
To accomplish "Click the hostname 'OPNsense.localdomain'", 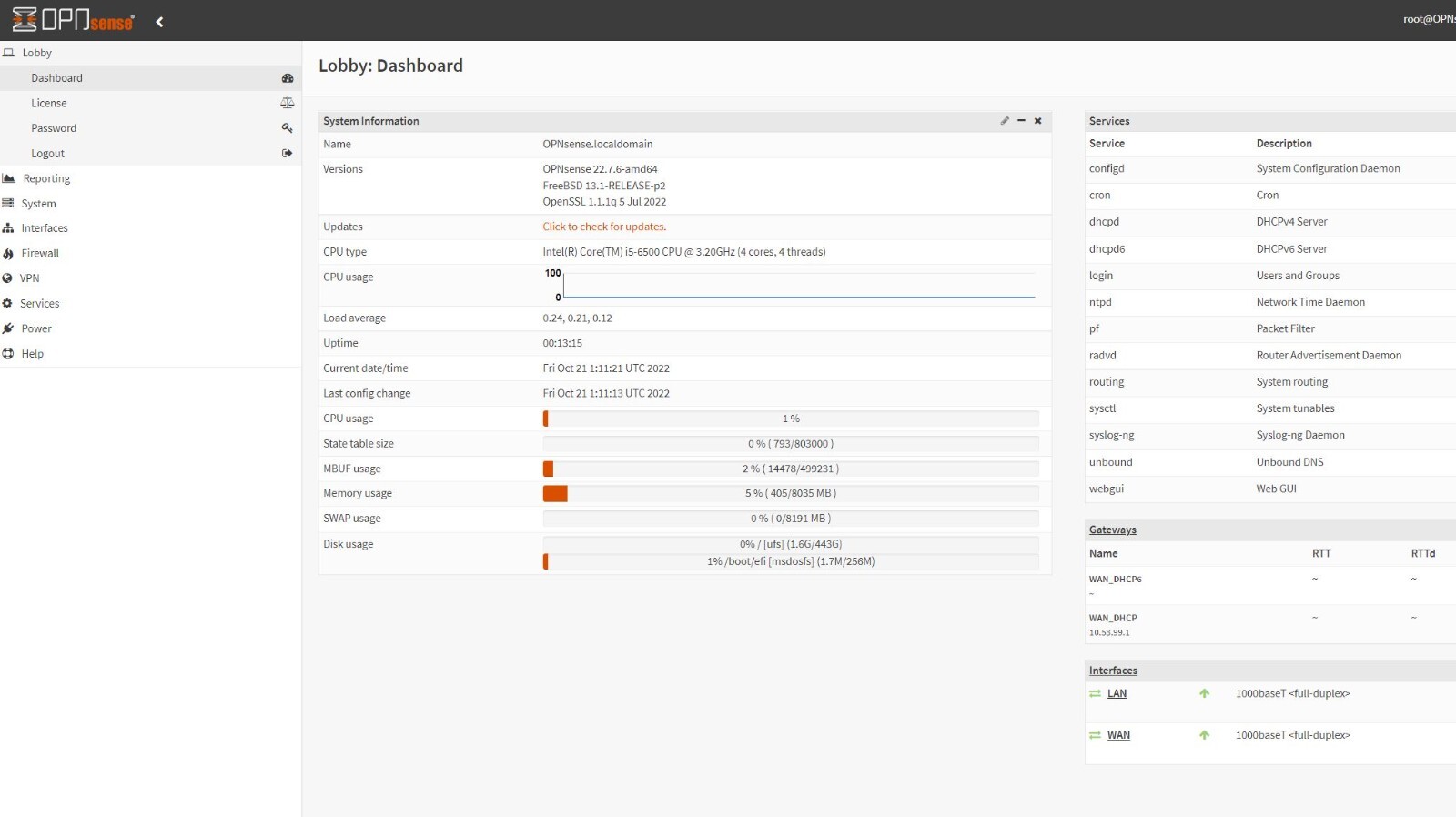I will 598,144.
